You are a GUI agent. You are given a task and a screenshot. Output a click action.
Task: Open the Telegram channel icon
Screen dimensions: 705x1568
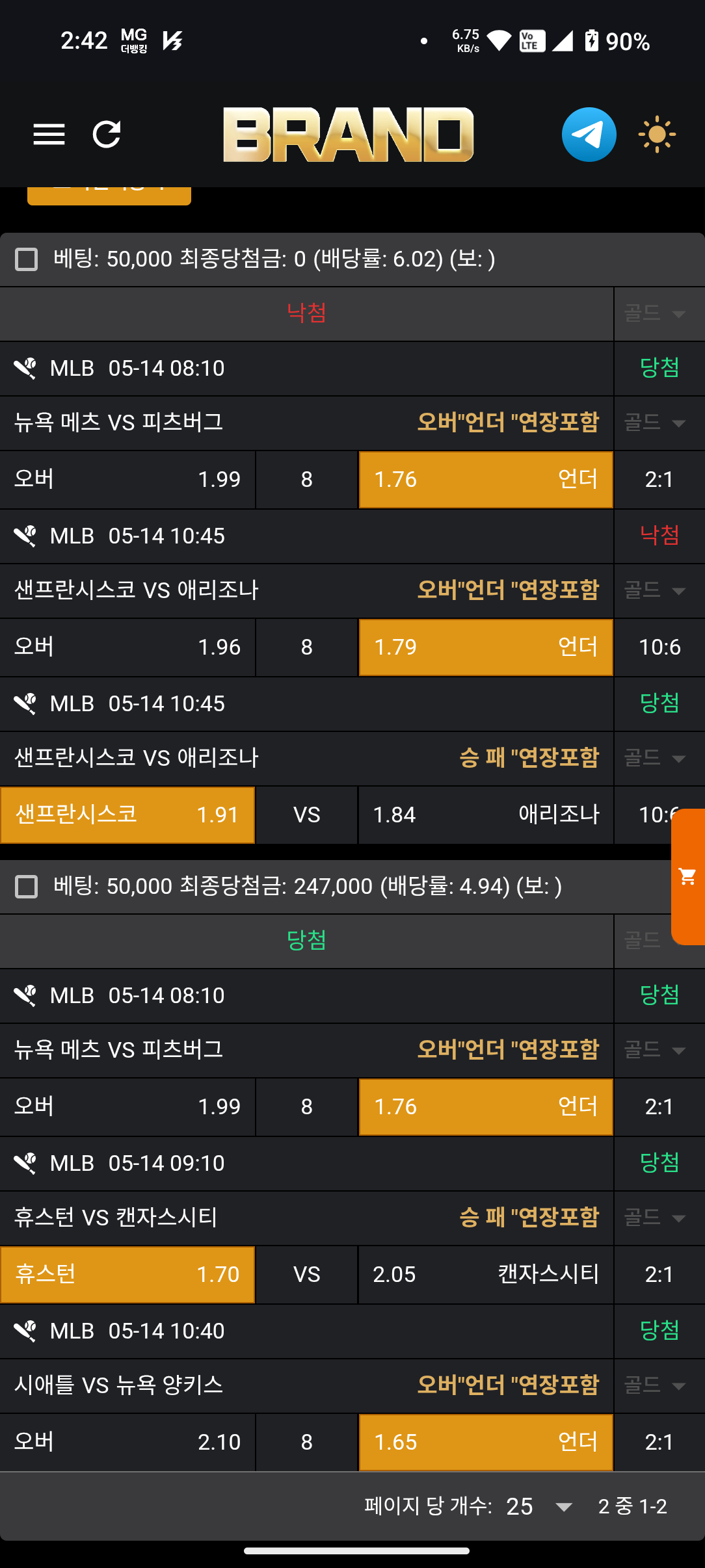[589, 135]
